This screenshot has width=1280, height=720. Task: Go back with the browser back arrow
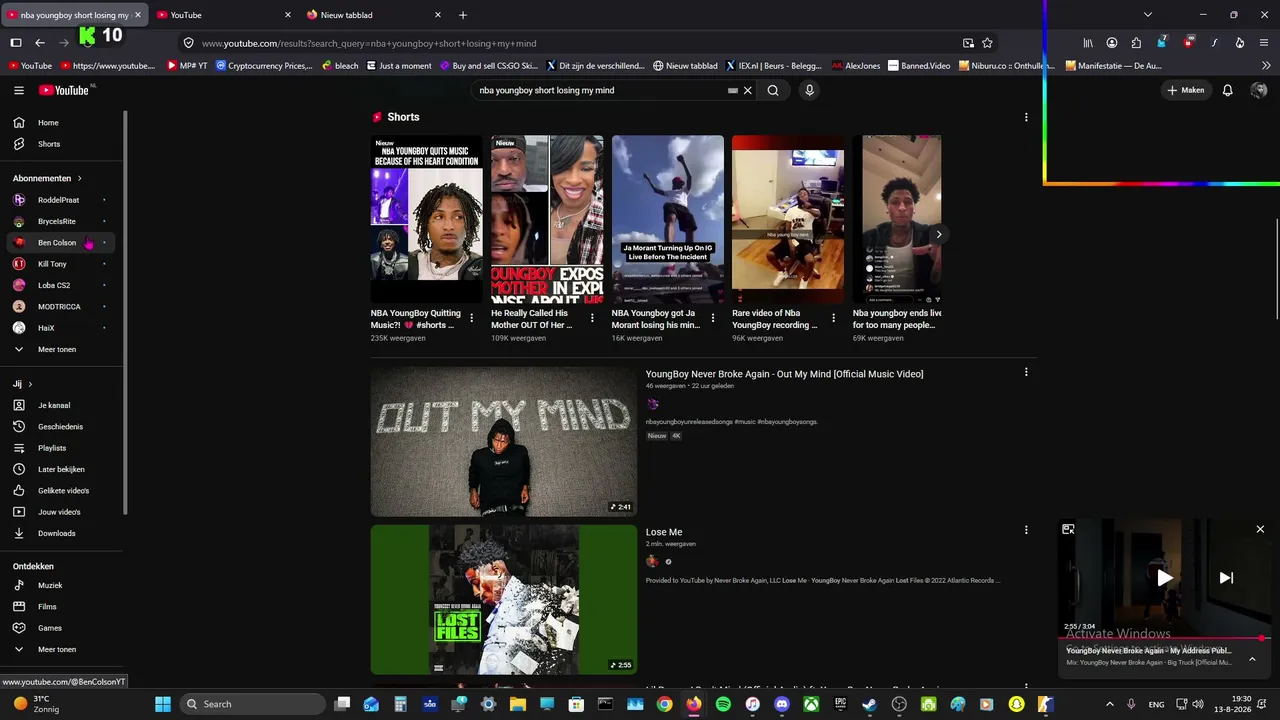point(40,43)
